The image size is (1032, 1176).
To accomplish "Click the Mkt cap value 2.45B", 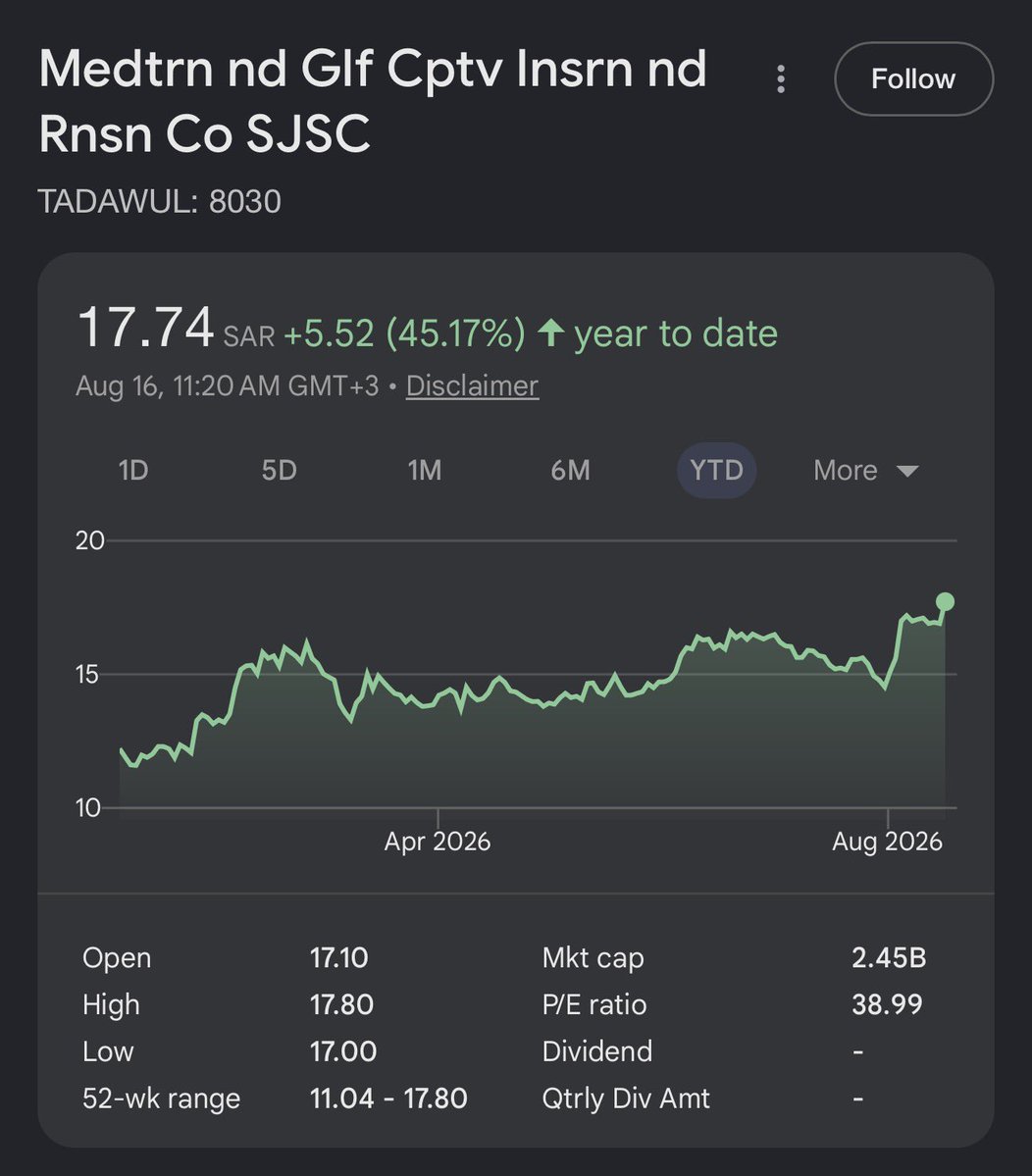I will pos(889,957).
